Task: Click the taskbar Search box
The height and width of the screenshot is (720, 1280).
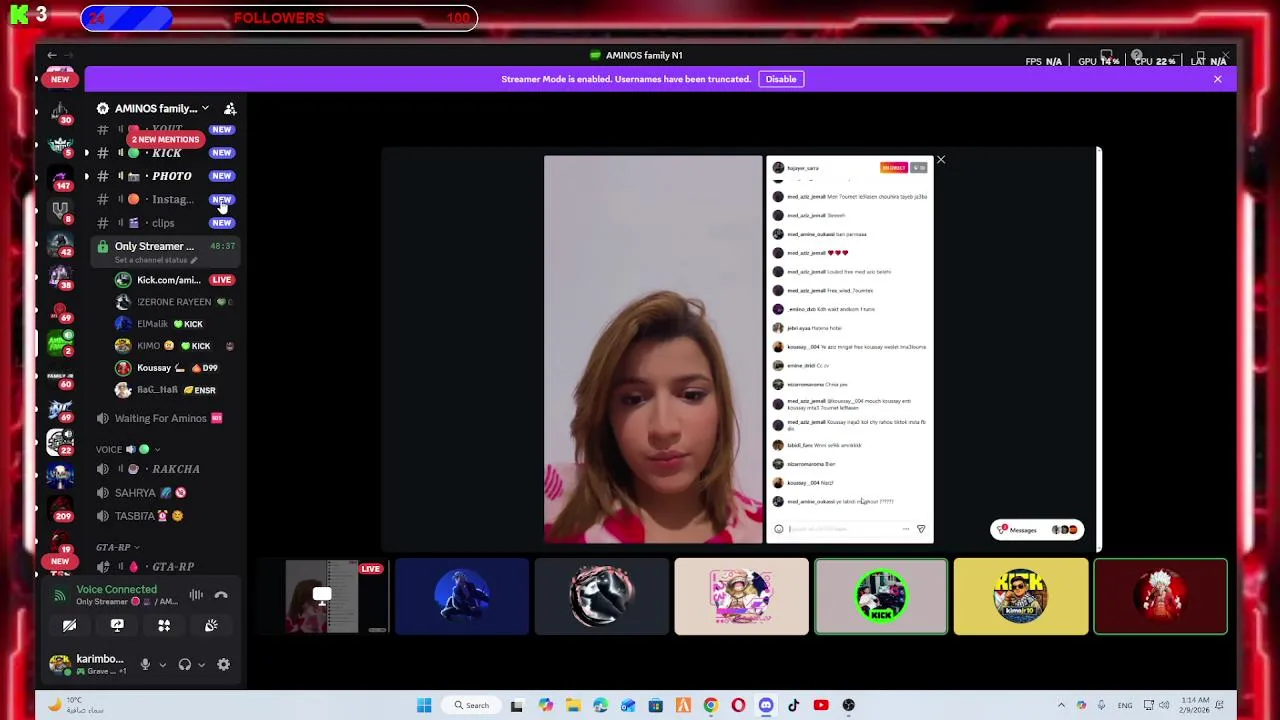Action: coord(471,705)
